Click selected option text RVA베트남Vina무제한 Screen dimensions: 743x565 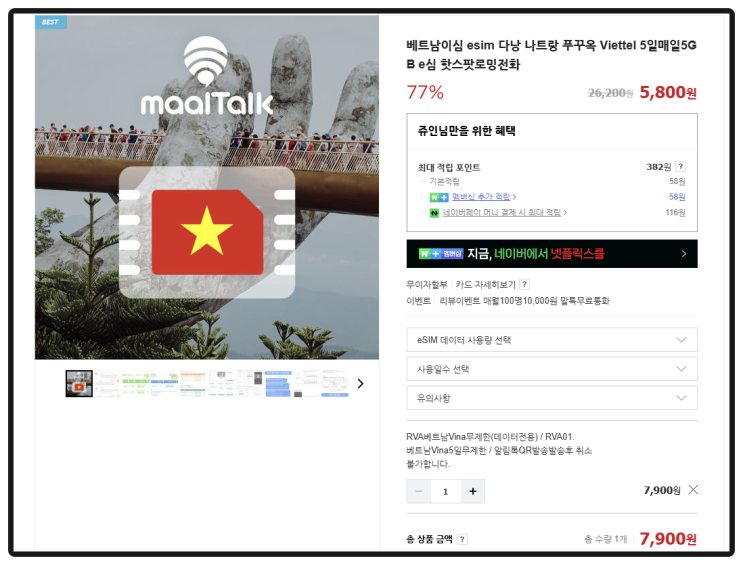499,450
